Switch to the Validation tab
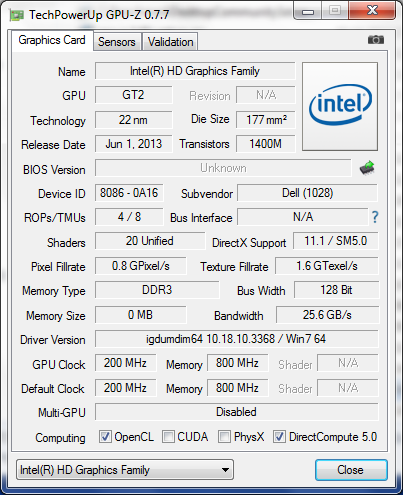This screenshot has height=495, width=403. (170, 42)
